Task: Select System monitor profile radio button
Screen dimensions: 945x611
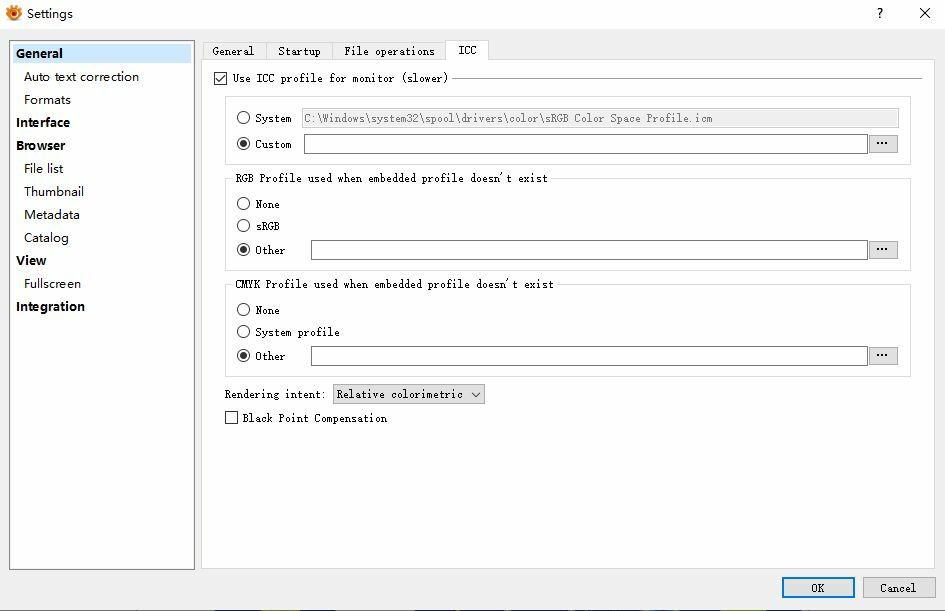Action: pyautogui.click(x=244, y=118)
